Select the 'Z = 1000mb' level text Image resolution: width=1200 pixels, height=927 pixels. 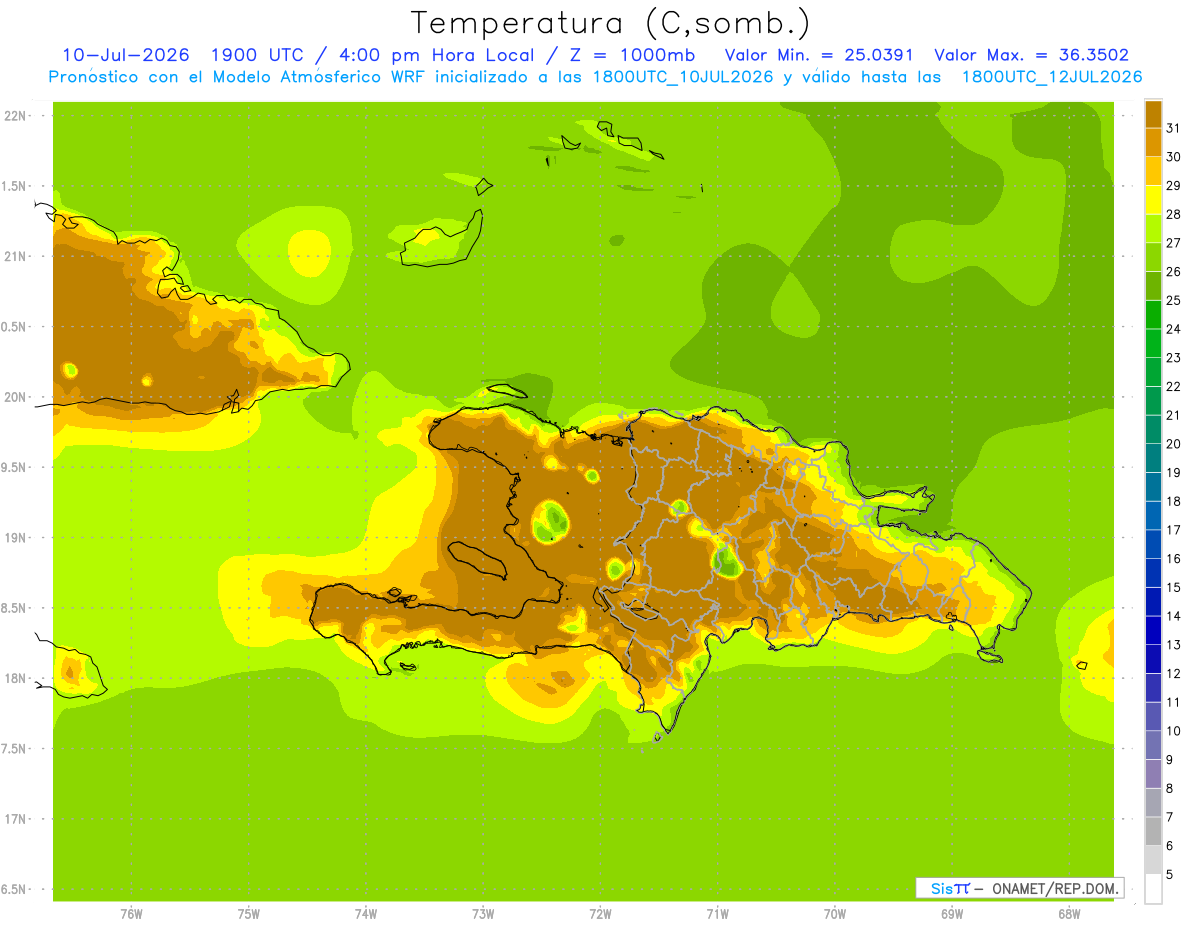coord(634,55)
